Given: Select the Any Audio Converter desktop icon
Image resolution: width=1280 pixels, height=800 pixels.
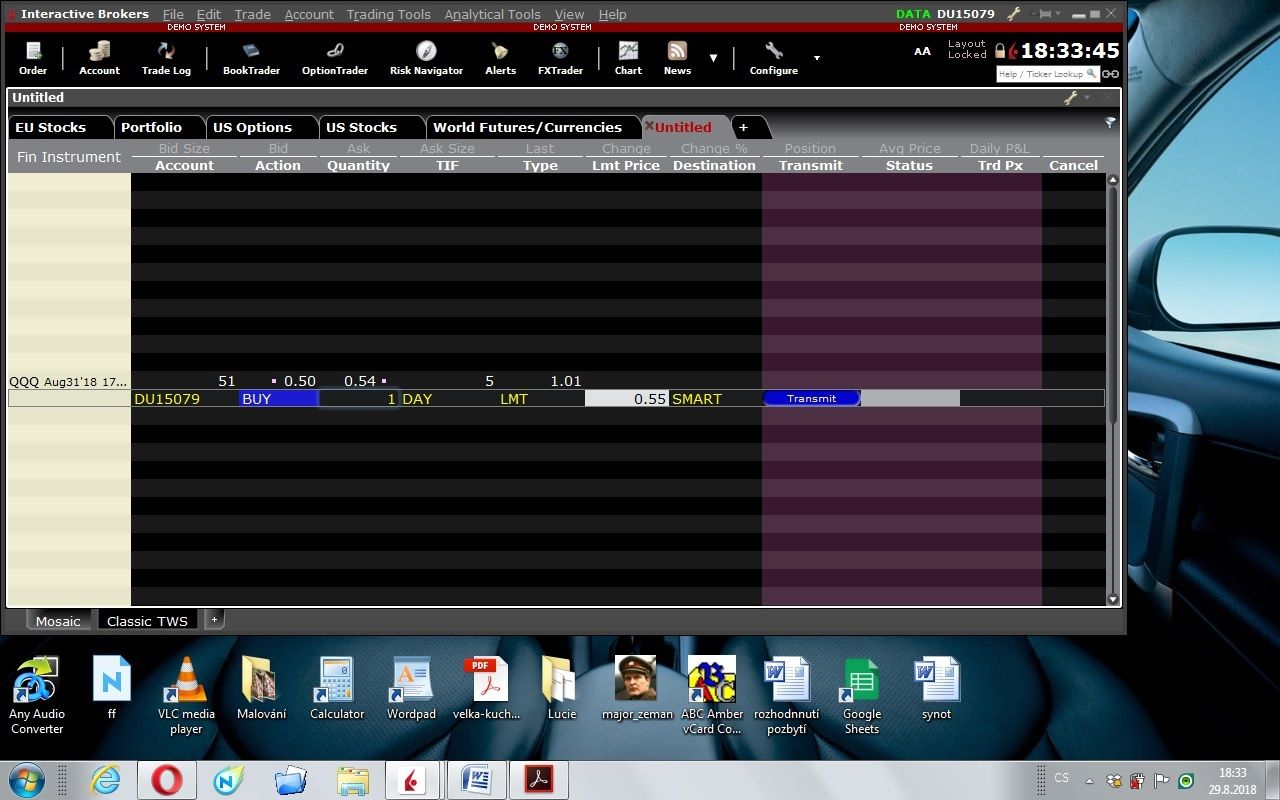Looking at the screenshot, I should pos(36,696).
